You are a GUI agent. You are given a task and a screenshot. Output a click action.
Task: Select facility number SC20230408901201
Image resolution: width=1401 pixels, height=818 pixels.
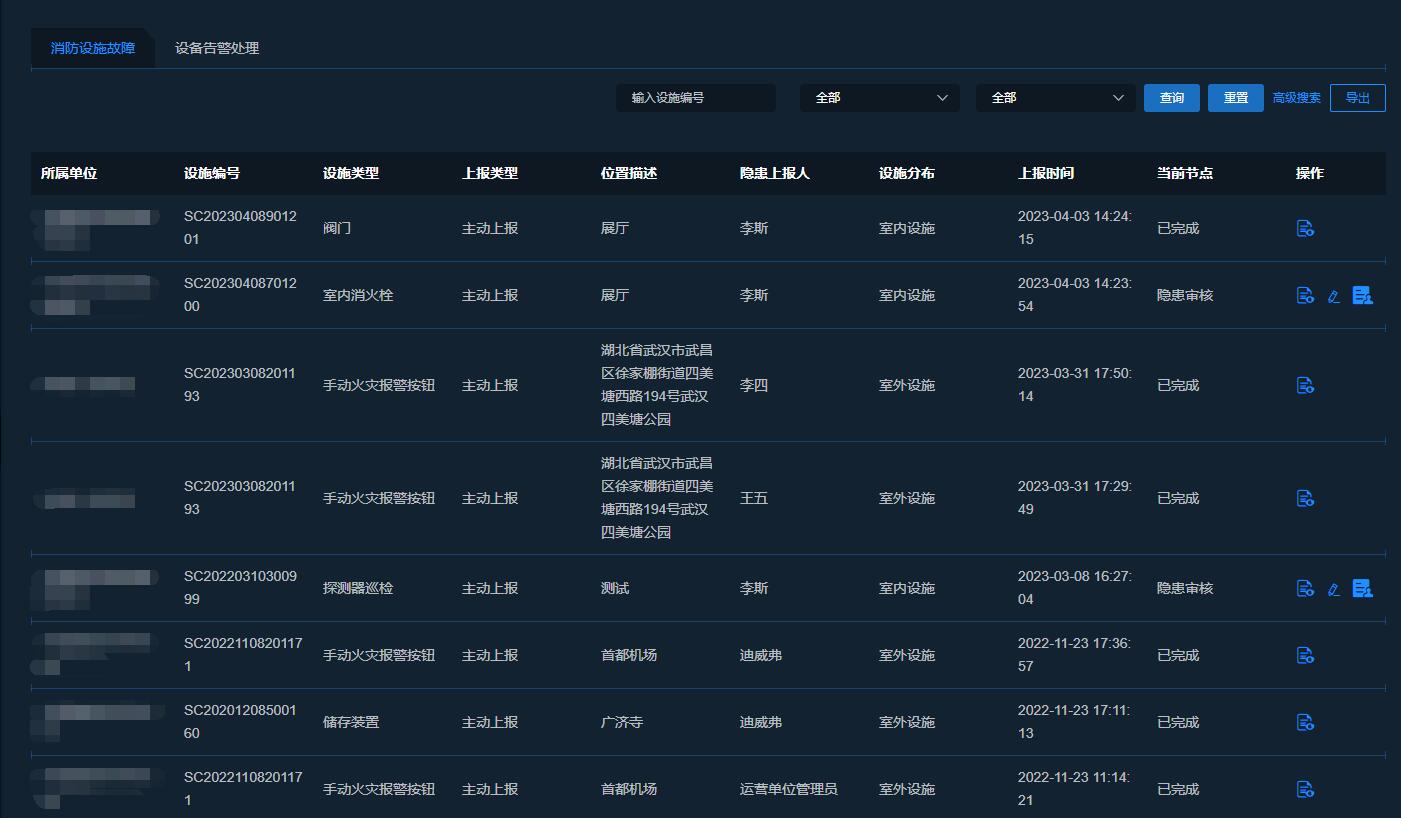coord(240,228)
